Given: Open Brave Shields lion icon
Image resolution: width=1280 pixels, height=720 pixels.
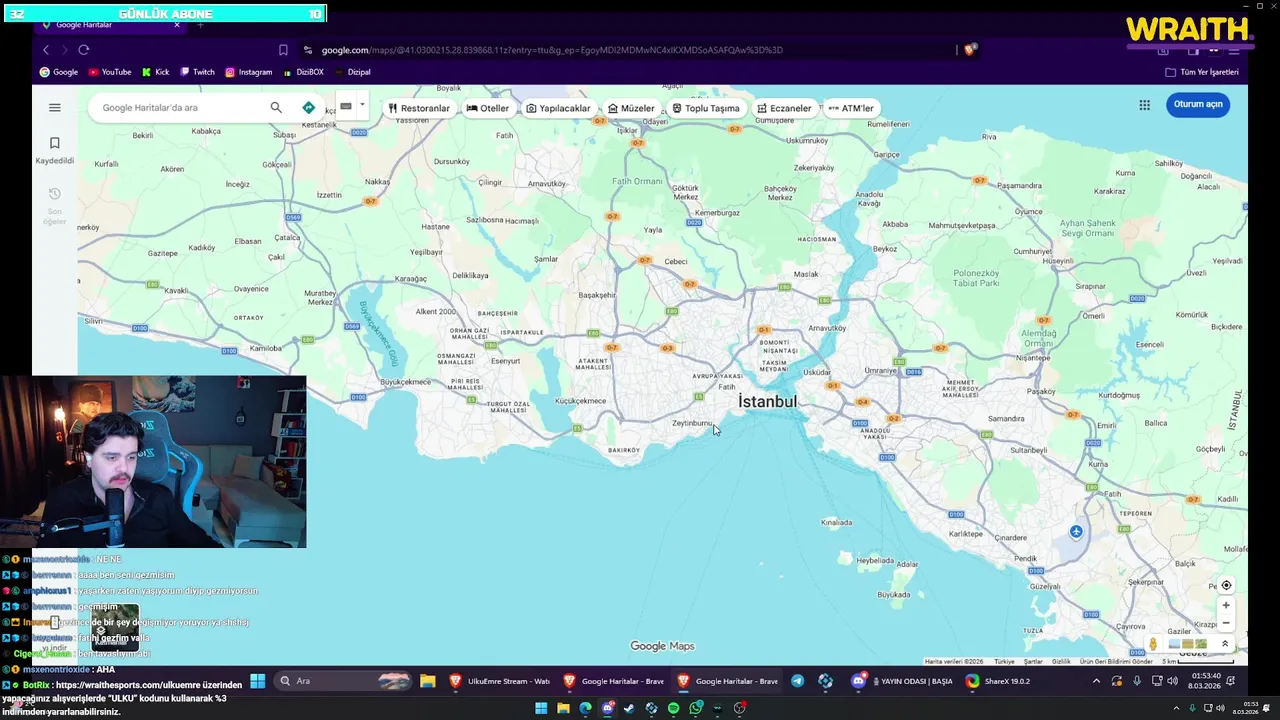Looking at the screenshot, I should (970, 49).
